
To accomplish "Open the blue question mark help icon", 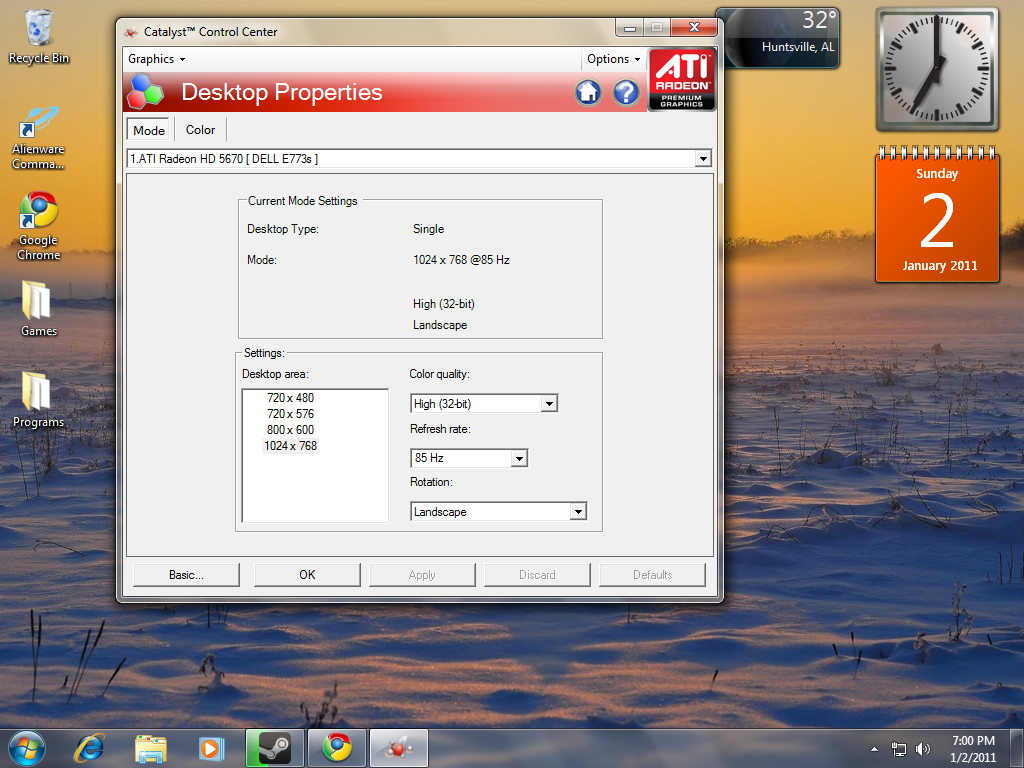I will coord(626,93).
